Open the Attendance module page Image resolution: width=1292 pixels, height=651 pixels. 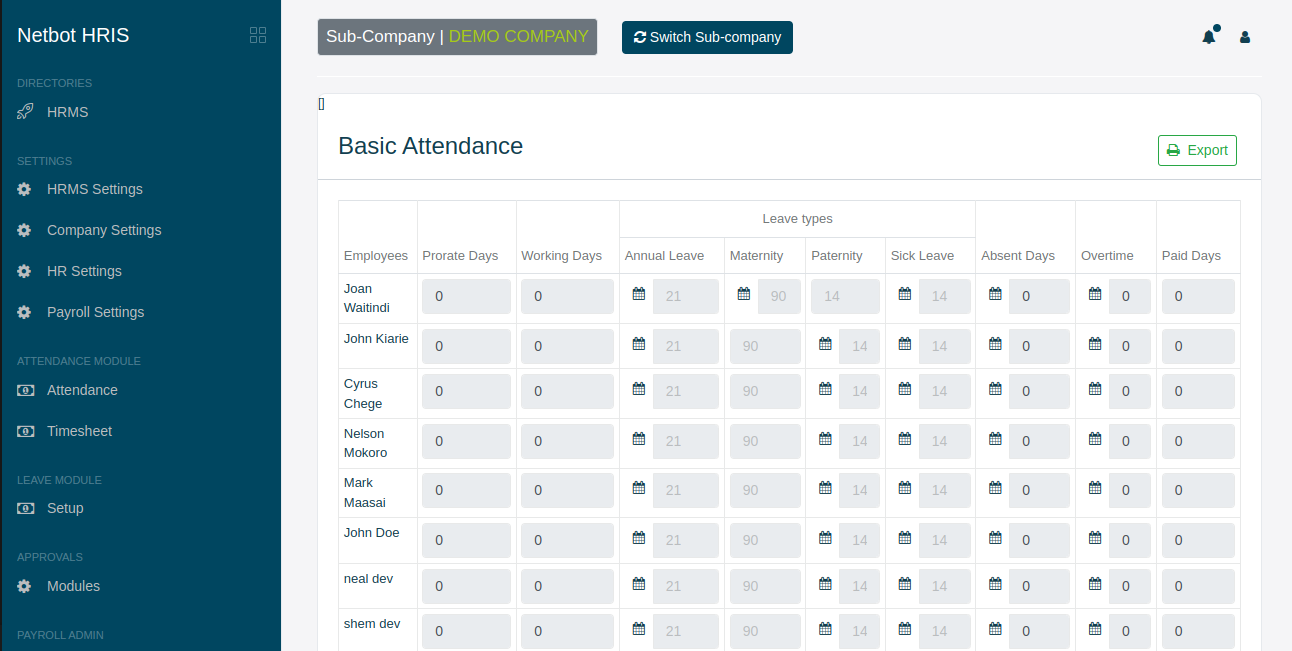pos(82,390)
